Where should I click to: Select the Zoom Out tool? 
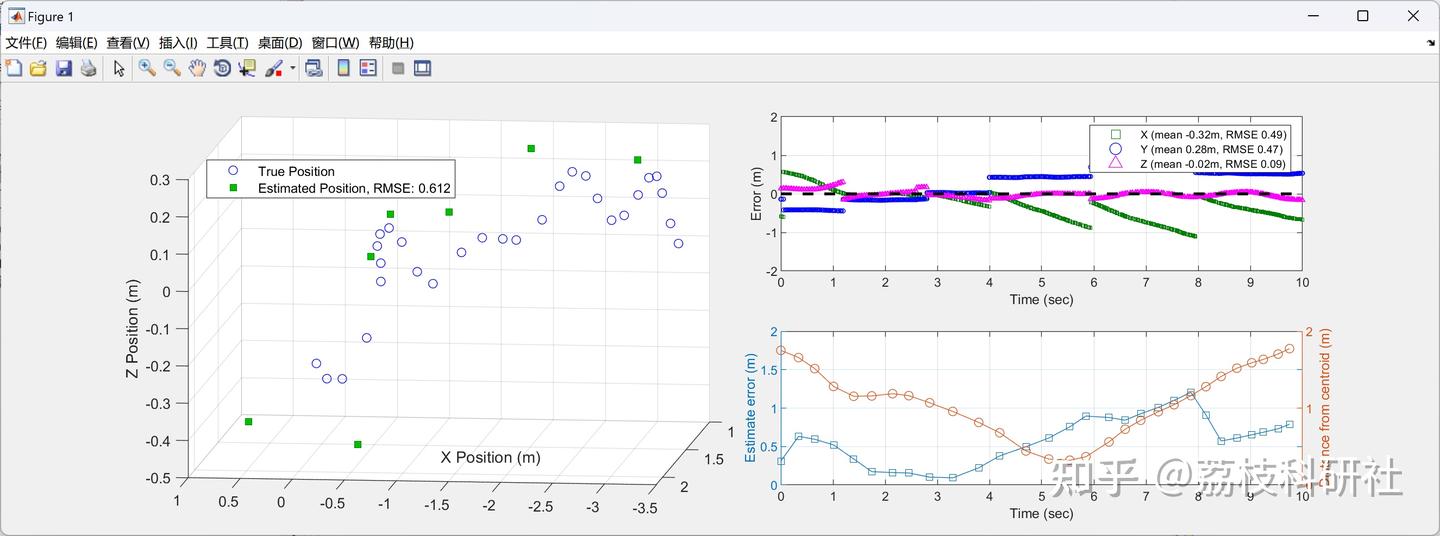click(x=172, y=68)
